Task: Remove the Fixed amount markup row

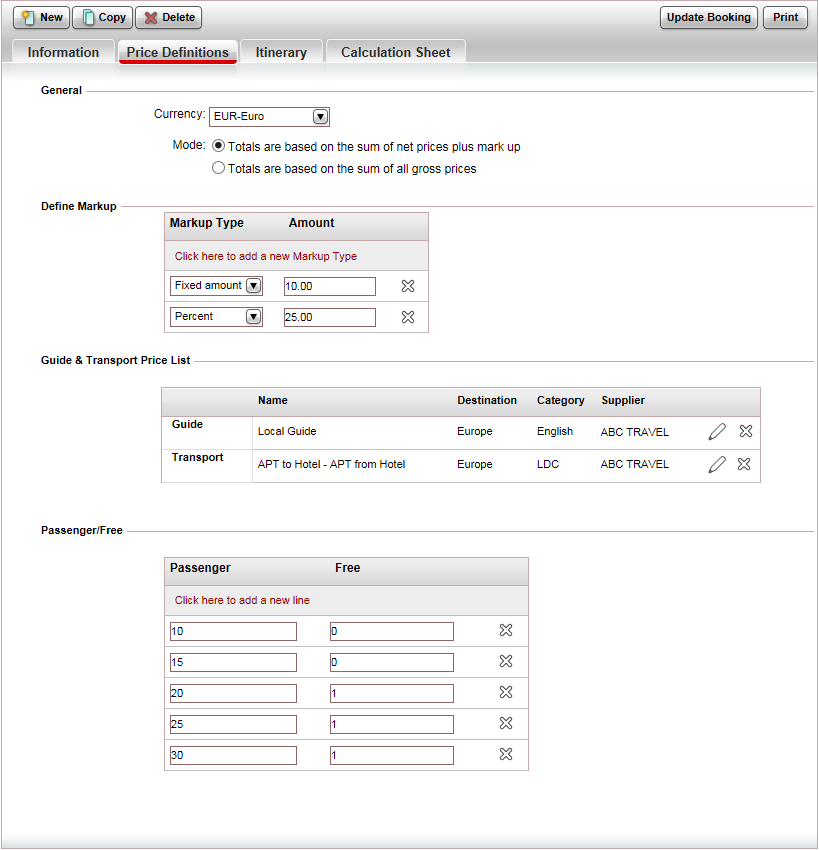Action: (408, 286)
